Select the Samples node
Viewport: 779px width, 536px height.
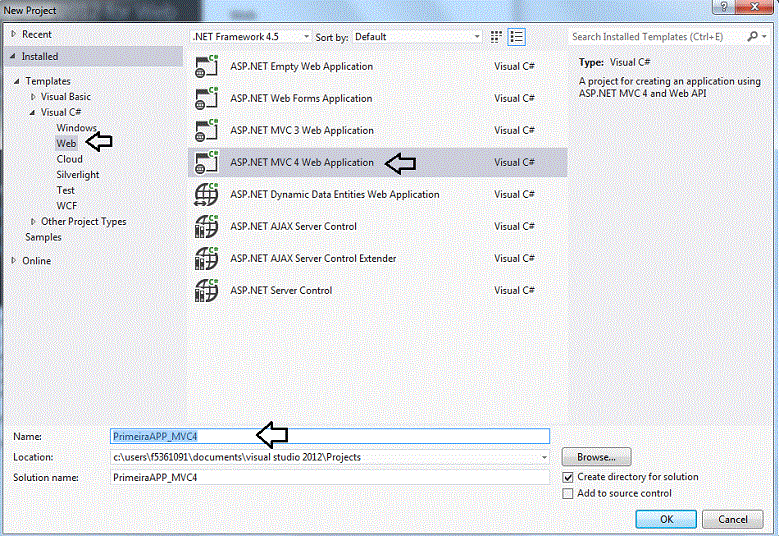click(x=43, y=237)
